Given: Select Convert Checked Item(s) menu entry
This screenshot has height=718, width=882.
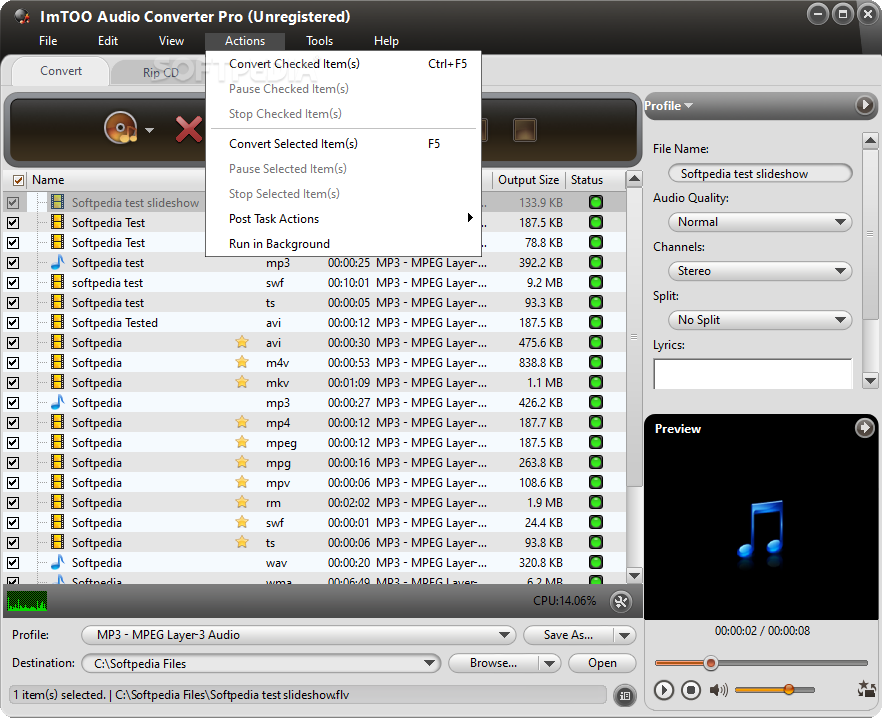Looking at the screenshot, I should [344, 64].
